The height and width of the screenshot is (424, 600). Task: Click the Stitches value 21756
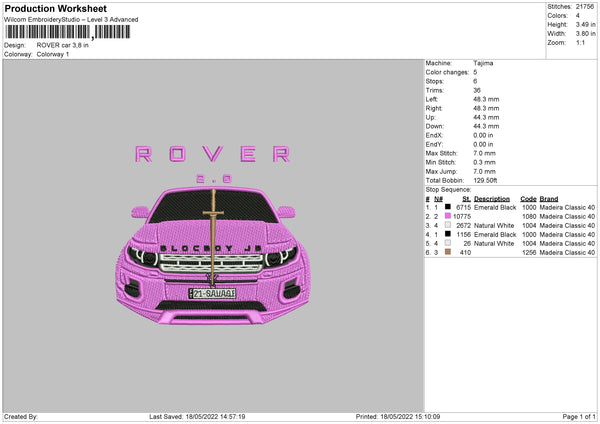(585, 7)
